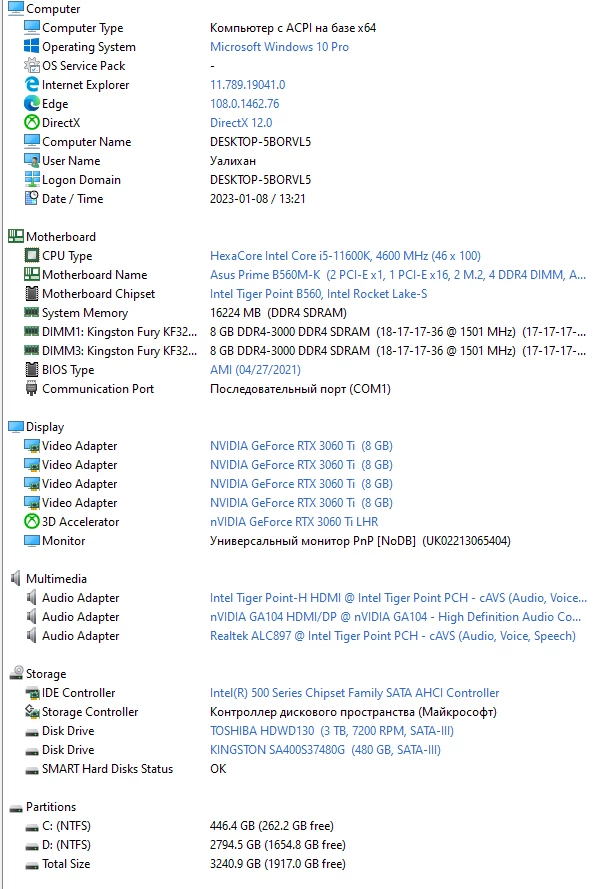Click the System Memory RAM icon
615x889 pixels.
(32, 312)
